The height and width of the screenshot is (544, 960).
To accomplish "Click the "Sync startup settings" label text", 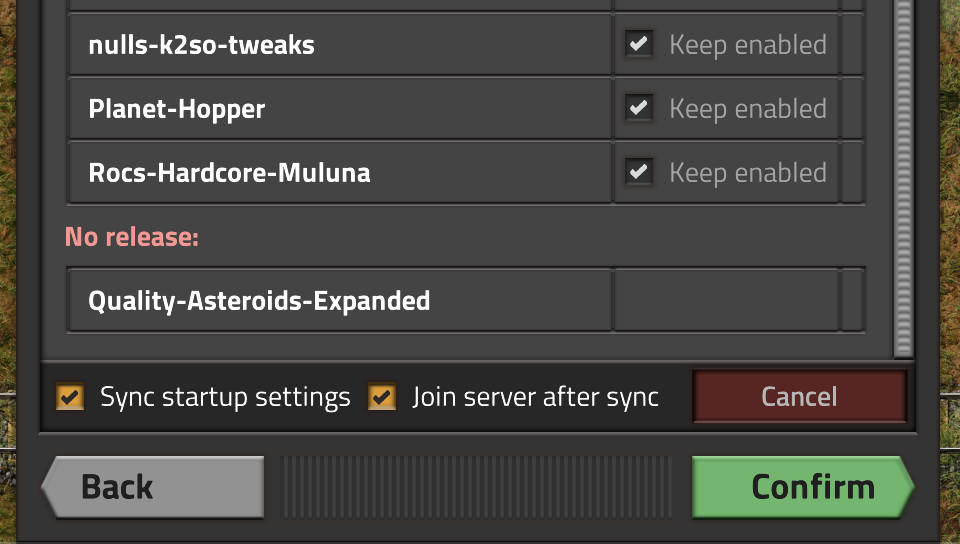I will tap(225, 397).
